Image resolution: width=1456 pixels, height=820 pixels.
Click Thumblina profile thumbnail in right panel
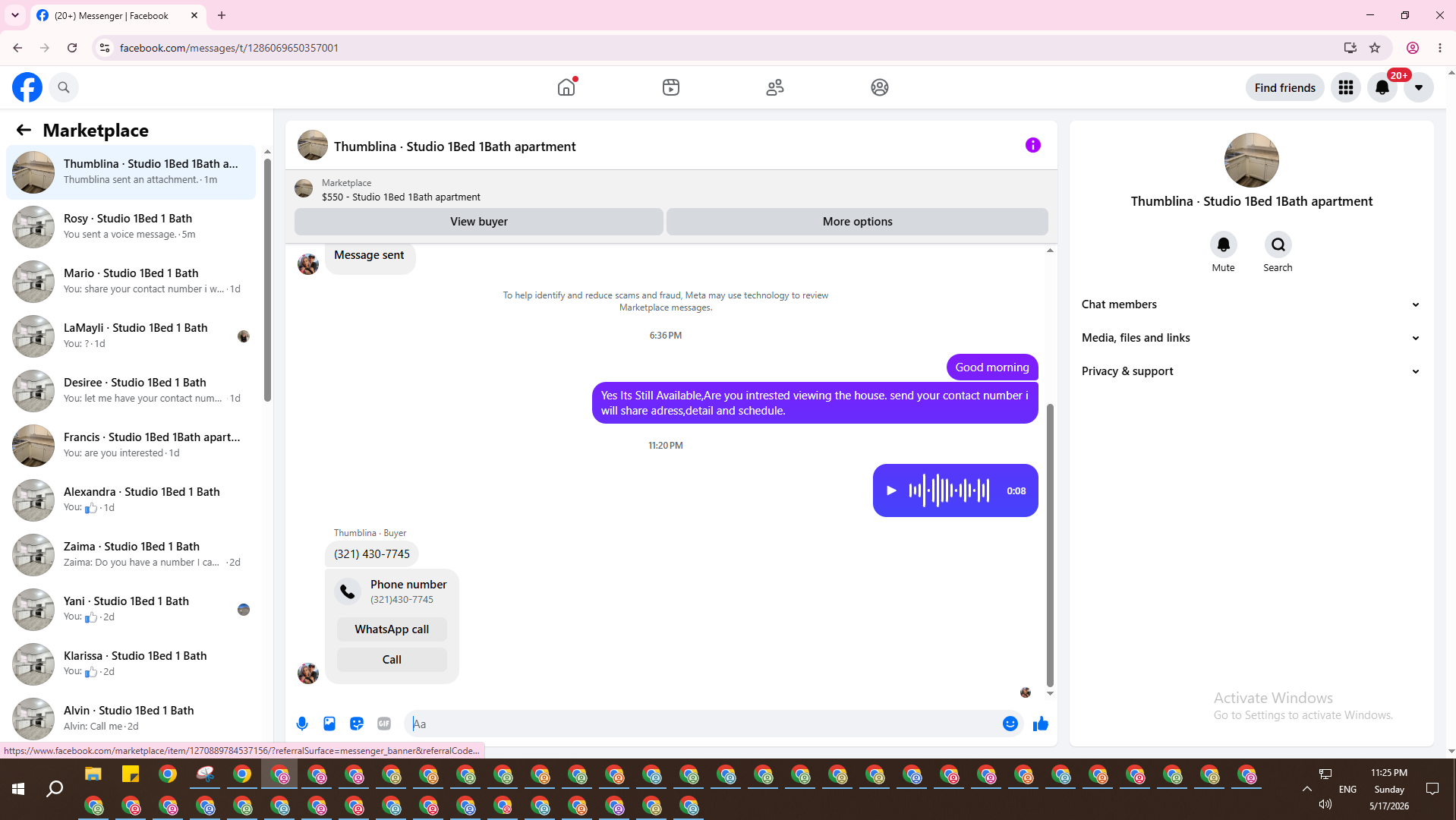1252,160
